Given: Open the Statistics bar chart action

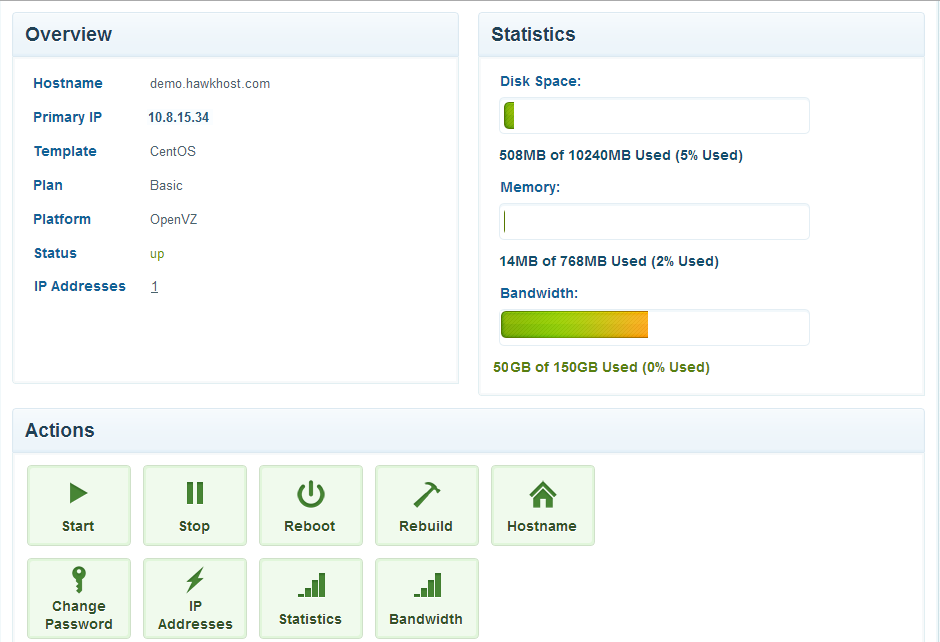Looking at the screenshot, I should pyautogui.click(x=310, y=585).
